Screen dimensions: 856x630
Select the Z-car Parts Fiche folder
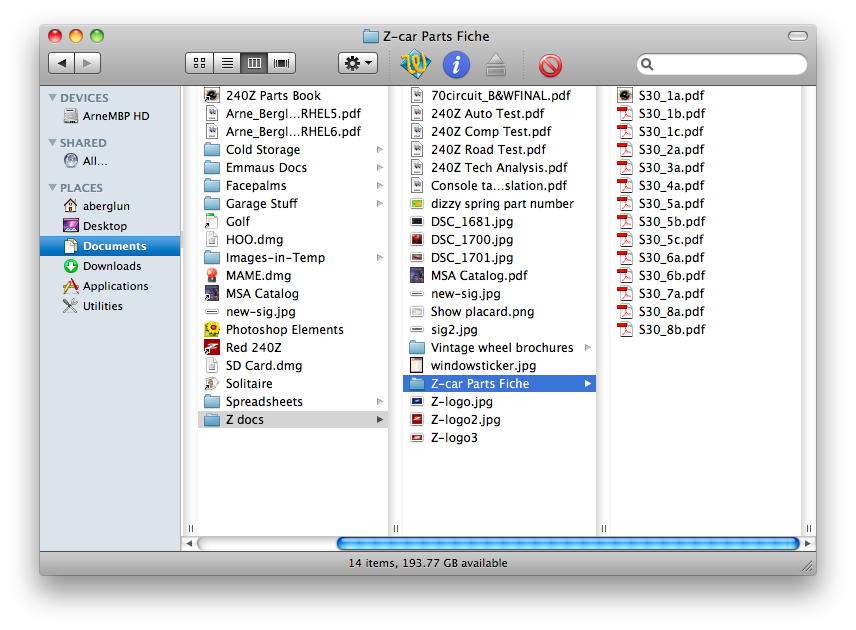tap(499, 384)
